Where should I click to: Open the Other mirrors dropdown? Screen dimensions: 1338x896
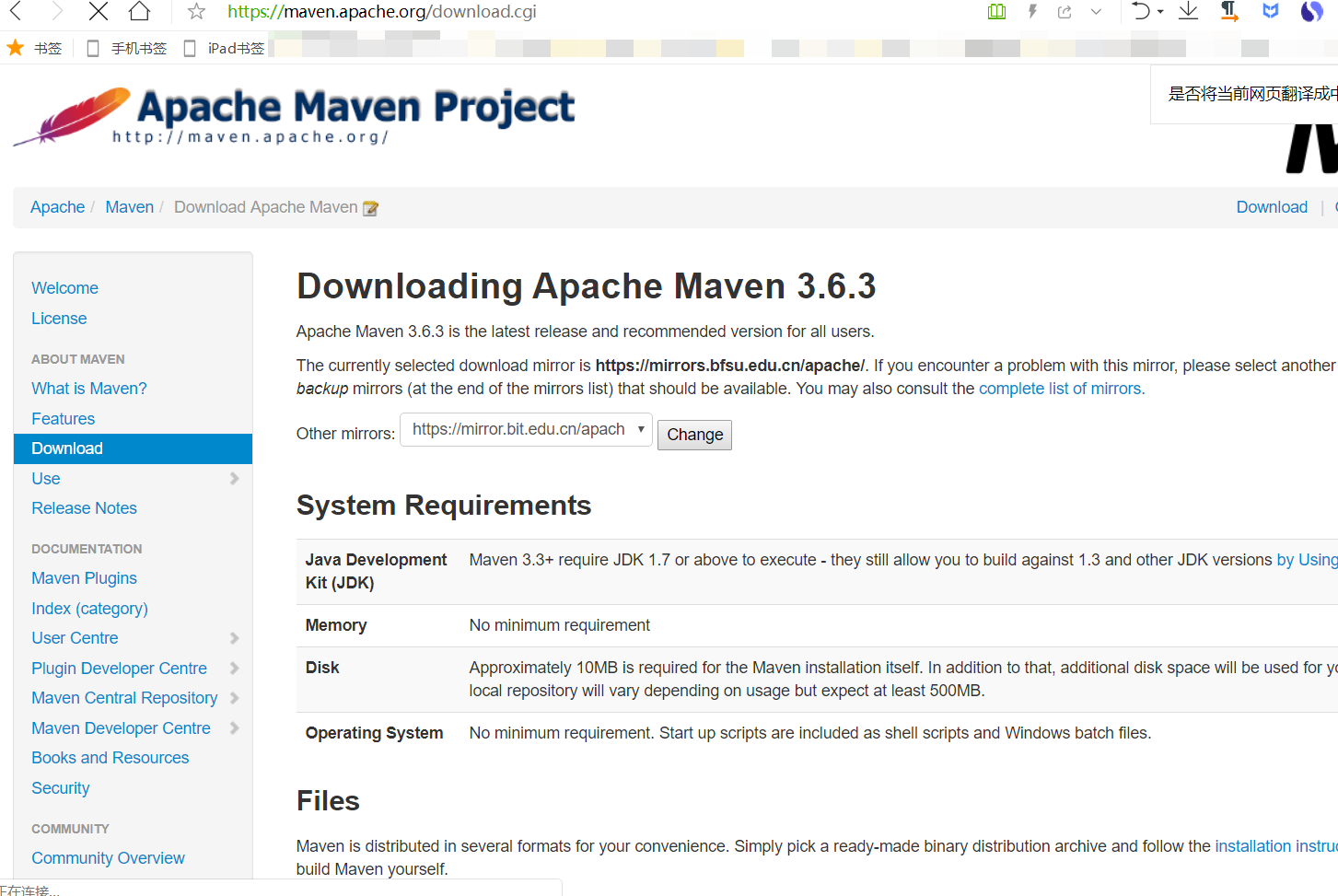coord(526,430)
